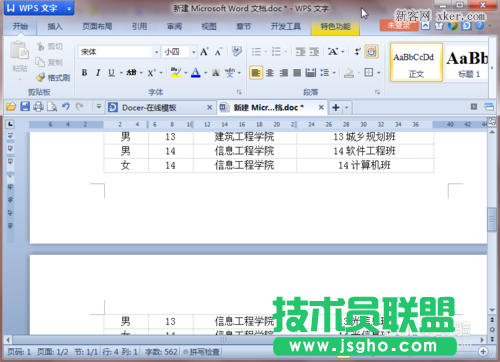Click the zoom-in plus button in status bar

click(483, 351)
